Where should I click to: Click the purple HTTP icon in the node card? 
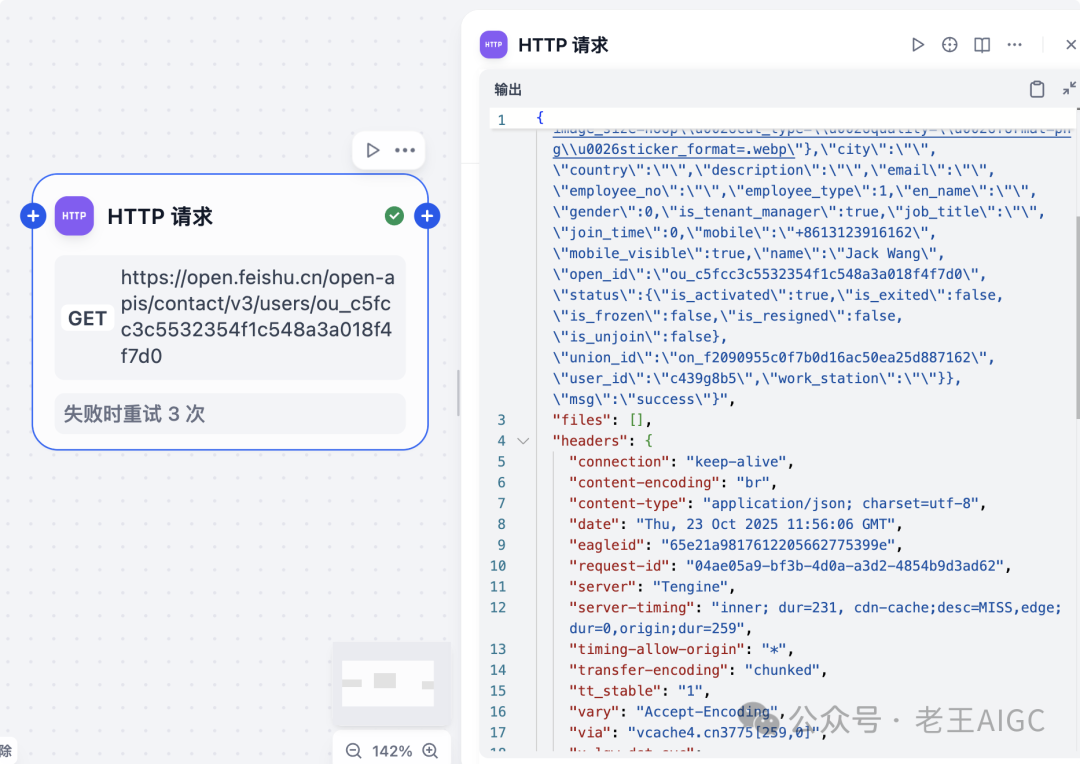pos(74,216)
